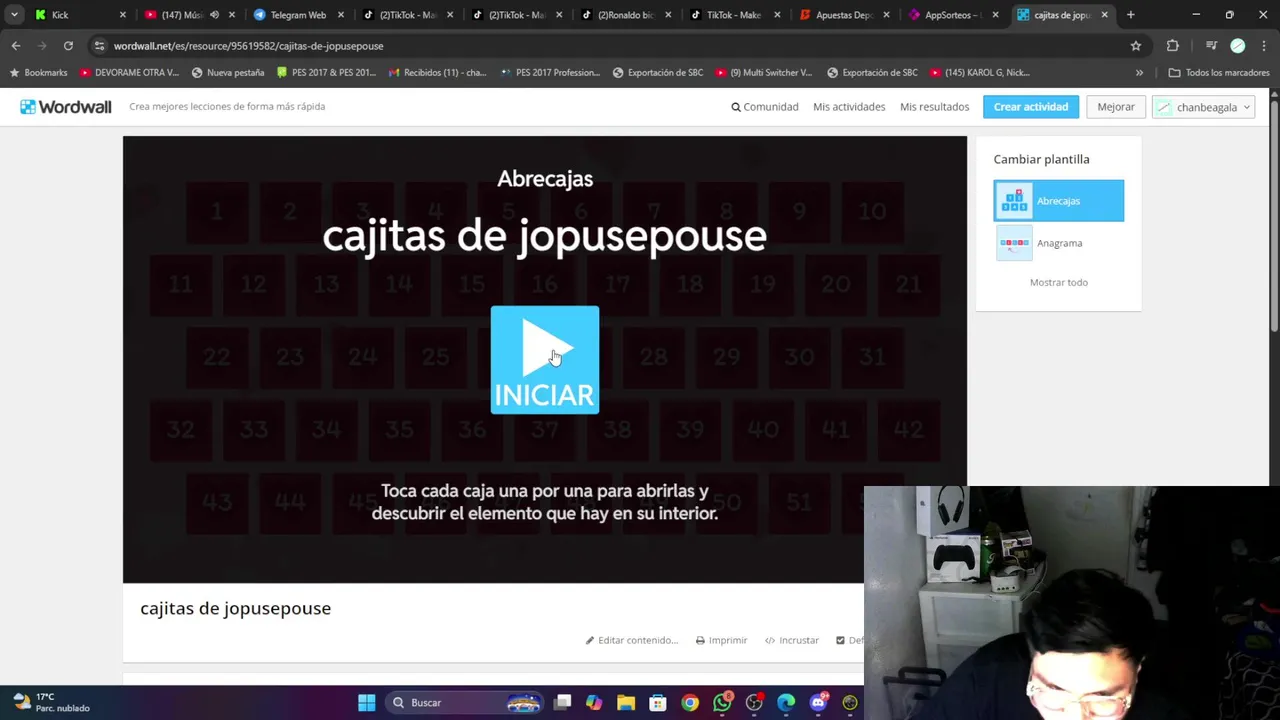This screenshot has height=720, width=1280.
Task: Open the Recibidos (11) Gmail bookmark
Action: click(x=438, y=73)
